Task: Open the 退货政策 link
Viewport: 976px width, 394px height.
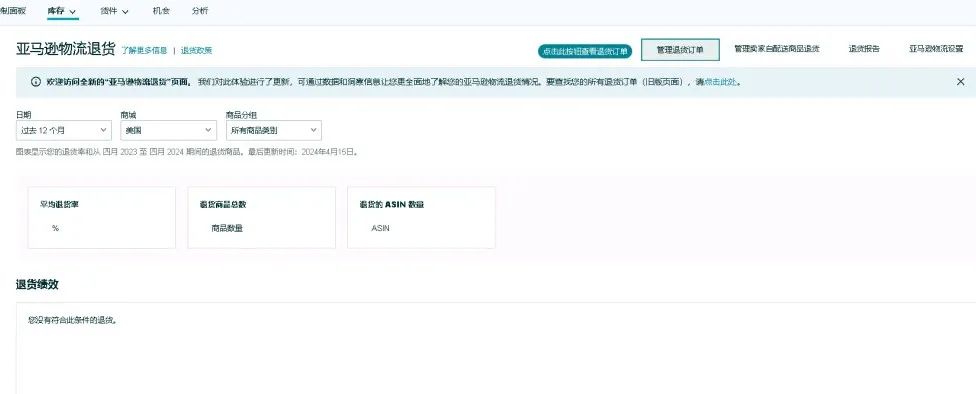Action: pyautogui.click(x=196, y=50)
